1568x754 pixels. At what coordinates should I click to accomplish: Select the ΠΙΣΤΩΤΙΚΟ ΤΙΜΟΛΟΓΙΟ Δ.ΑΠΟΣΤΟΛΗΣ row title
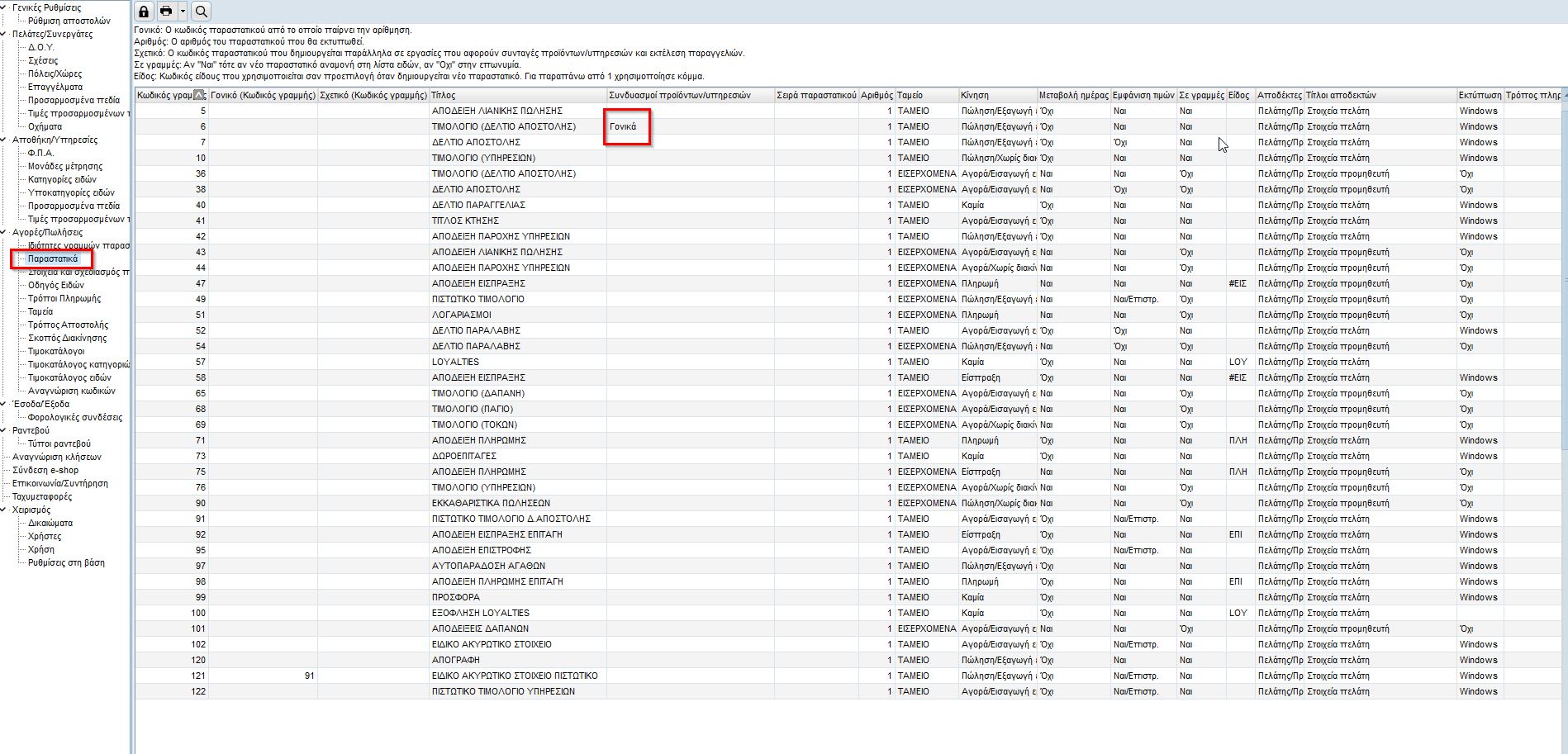pyautogui.click(x=511, y=519)
